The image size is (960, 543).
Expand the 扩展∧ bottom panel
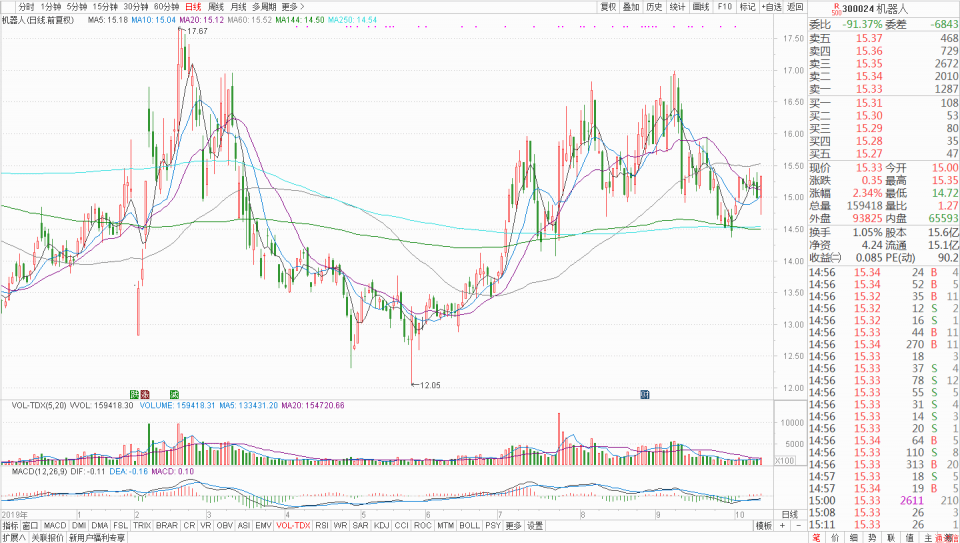tap(14, 538)
